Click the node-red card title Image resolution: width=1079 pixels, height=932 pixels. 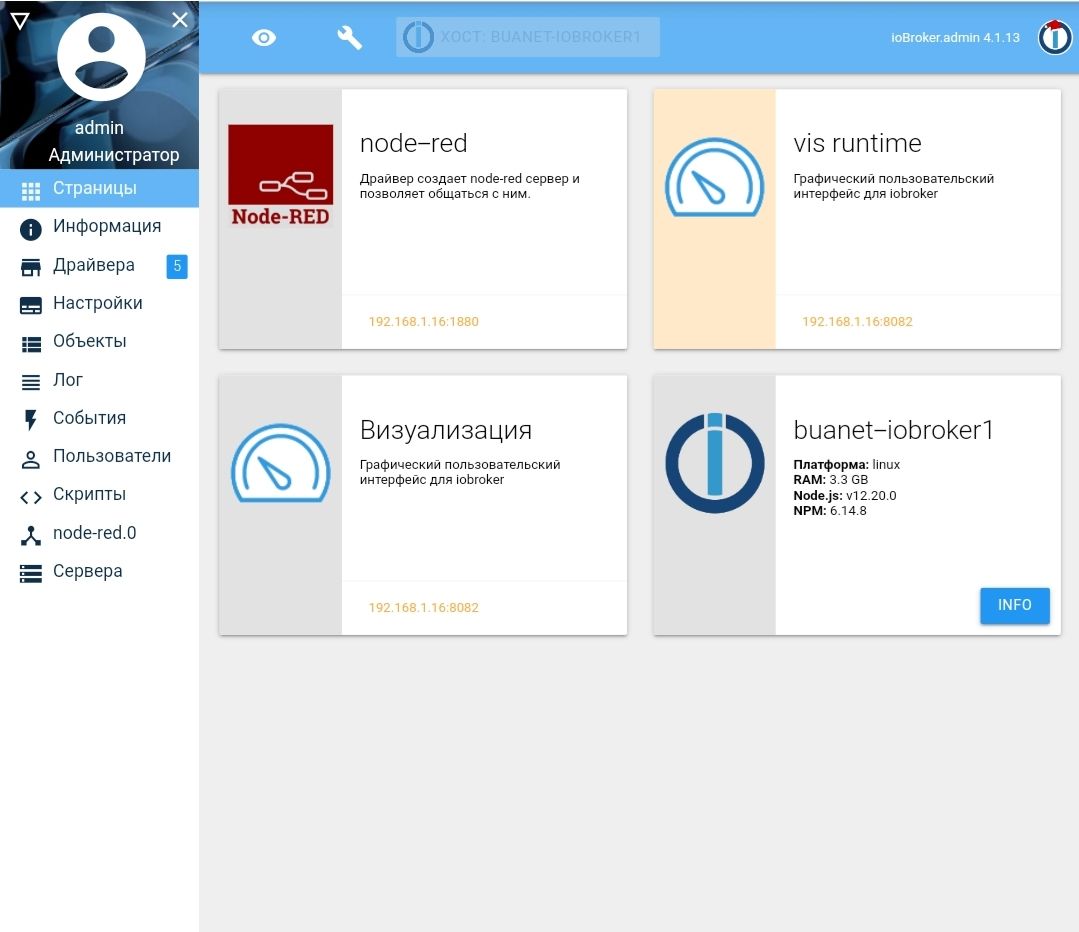[x=414, y=143]
